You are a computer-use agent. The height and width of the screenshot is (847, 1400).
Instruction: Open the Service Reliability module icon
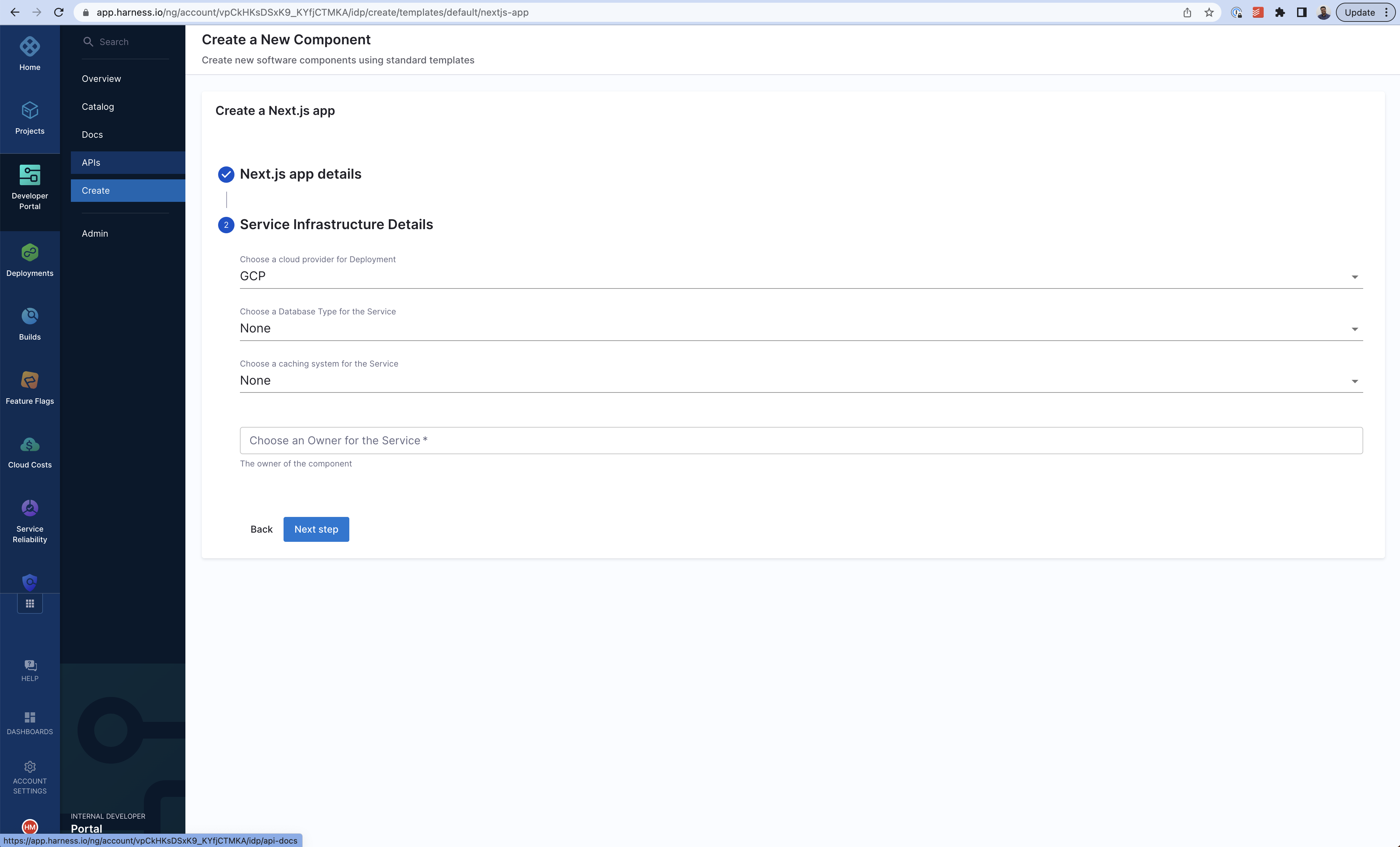coord(30,508)
